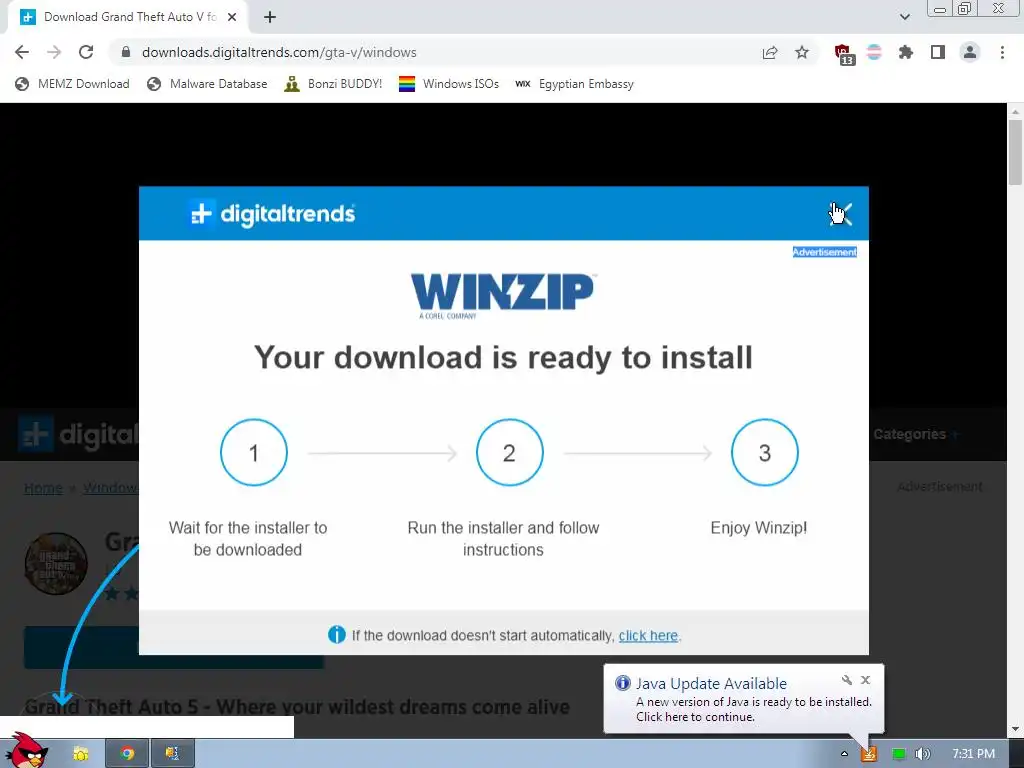Open the Bonzi BUDDY! bookmark

click(333, 84)
